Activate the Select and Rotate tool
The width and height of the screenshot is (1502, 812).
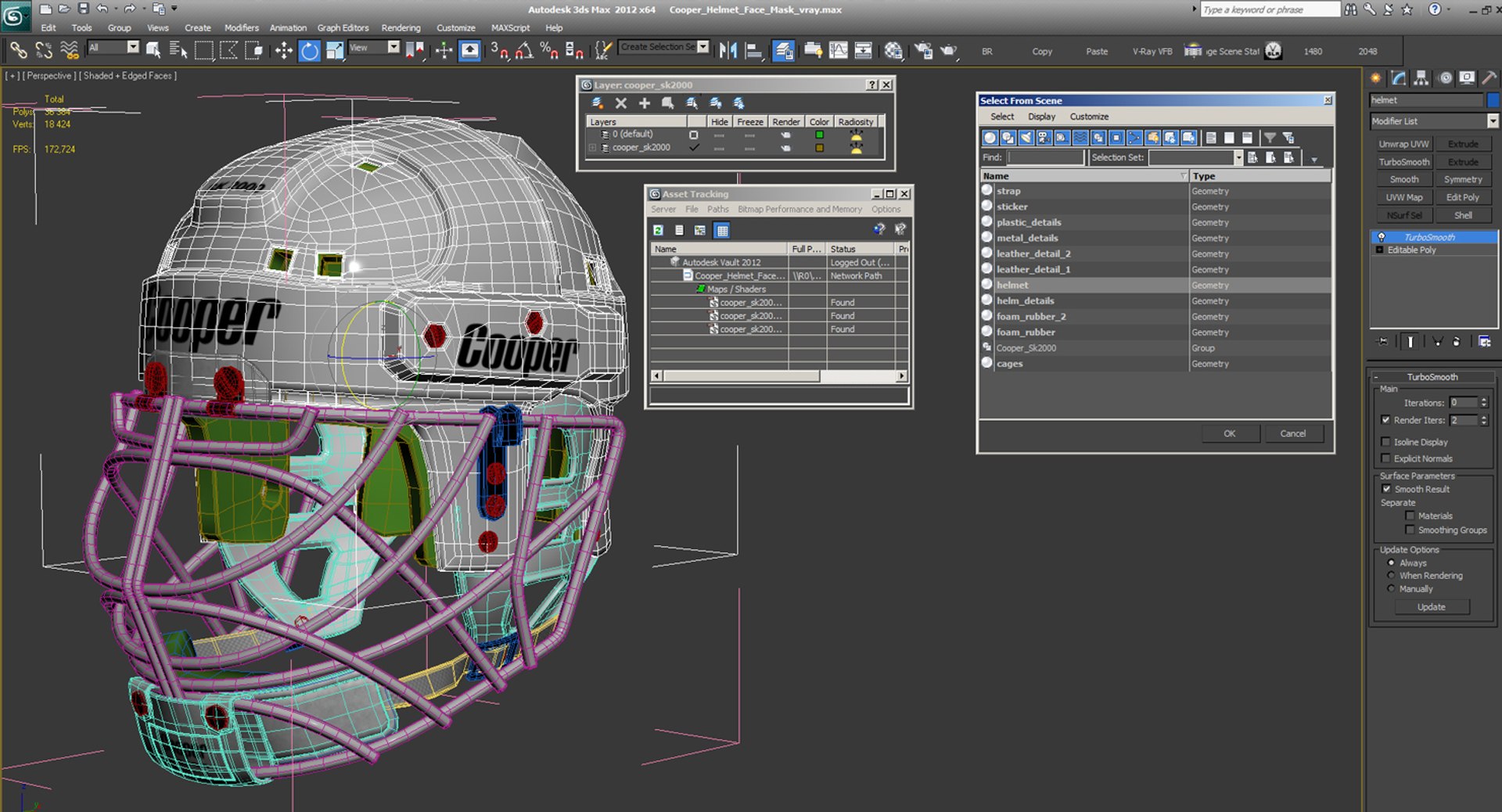pyautogui.click(x=310, y=51)
